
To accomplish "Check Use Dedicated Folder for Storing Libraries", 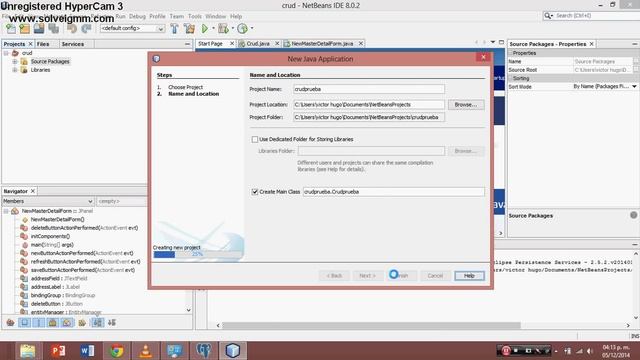I will point(255,140).
